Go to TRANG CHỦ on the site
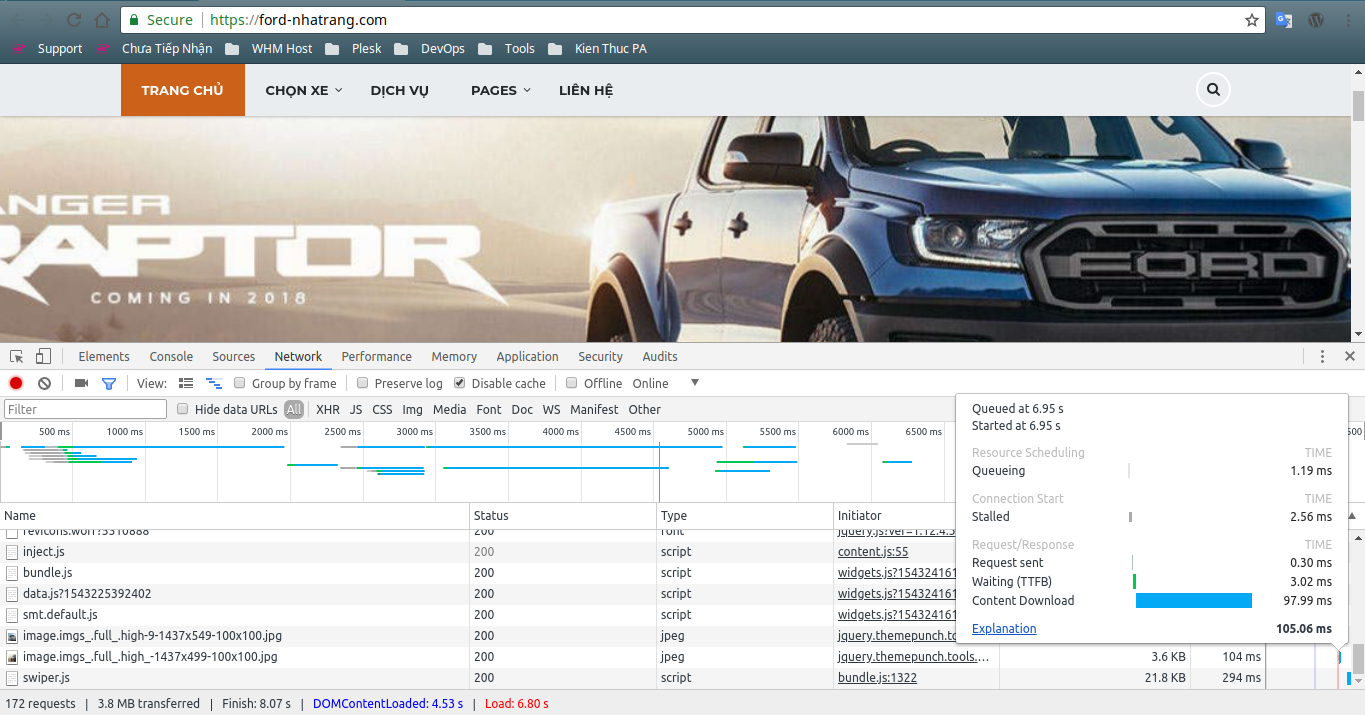The width and height of the screenshot is (1365, 715). click(183, 90)
